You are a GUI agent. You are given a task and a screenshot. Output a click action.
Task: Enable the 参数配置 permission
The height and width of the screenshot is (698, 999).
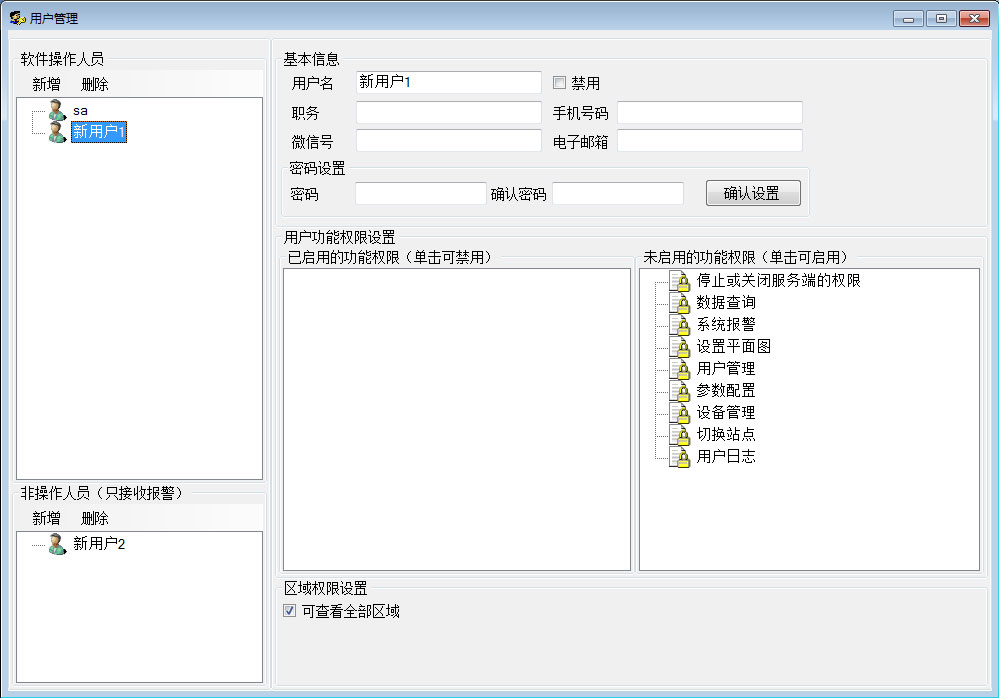click(726, 390)
